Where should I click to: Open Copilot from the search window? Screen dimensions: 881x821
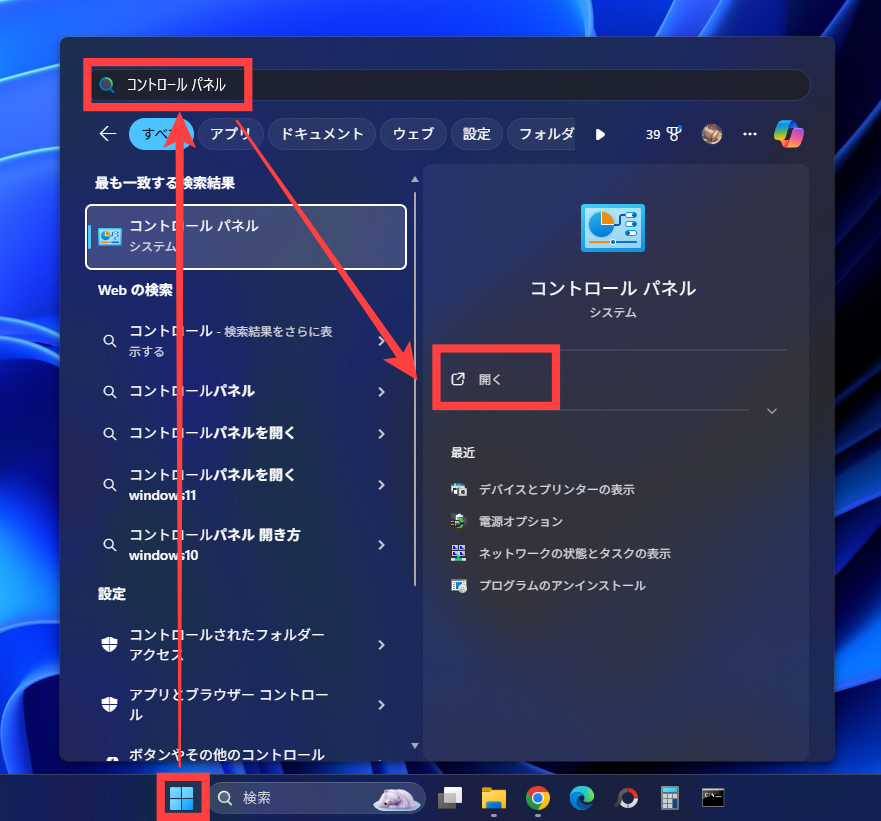(x=789, y=133)
